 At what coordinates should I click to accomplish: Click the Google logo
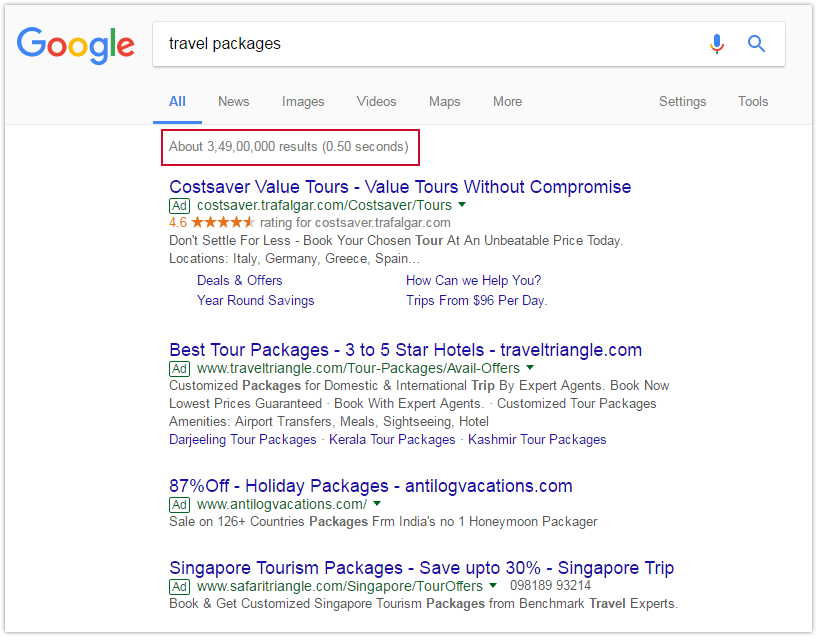76,45
